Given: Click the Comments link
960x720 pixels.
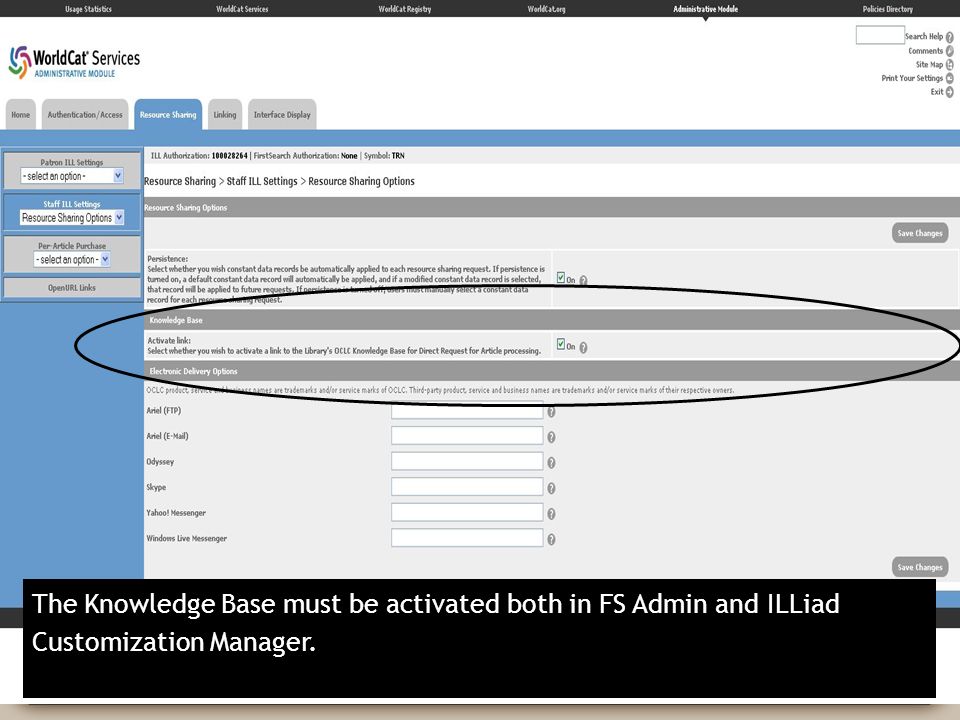Looking at the screenshot, I should (x=926, y=51).
